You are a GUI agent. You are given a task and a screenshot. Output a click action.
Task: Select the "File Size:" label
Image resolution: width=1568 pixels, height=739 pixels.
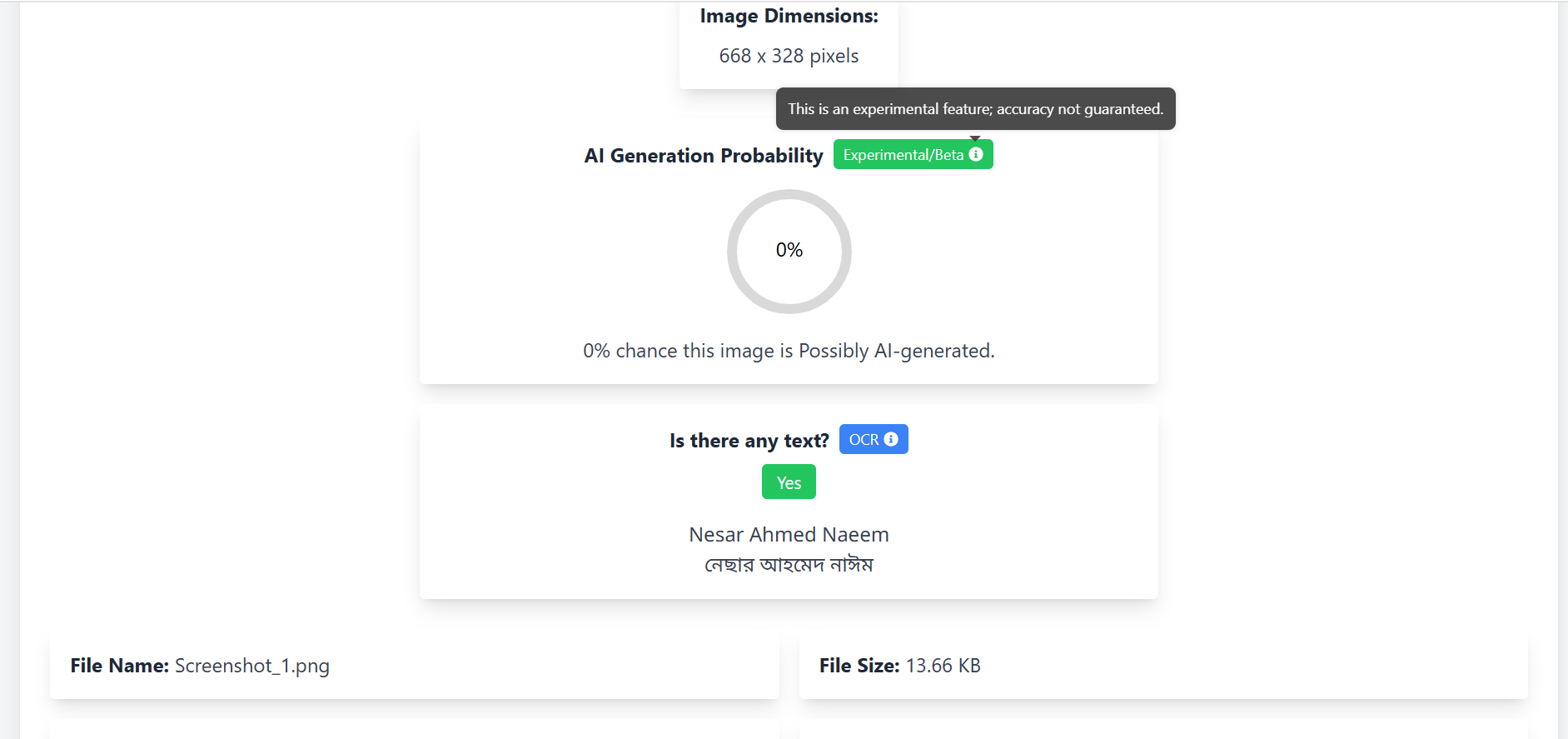pos(859,666)
